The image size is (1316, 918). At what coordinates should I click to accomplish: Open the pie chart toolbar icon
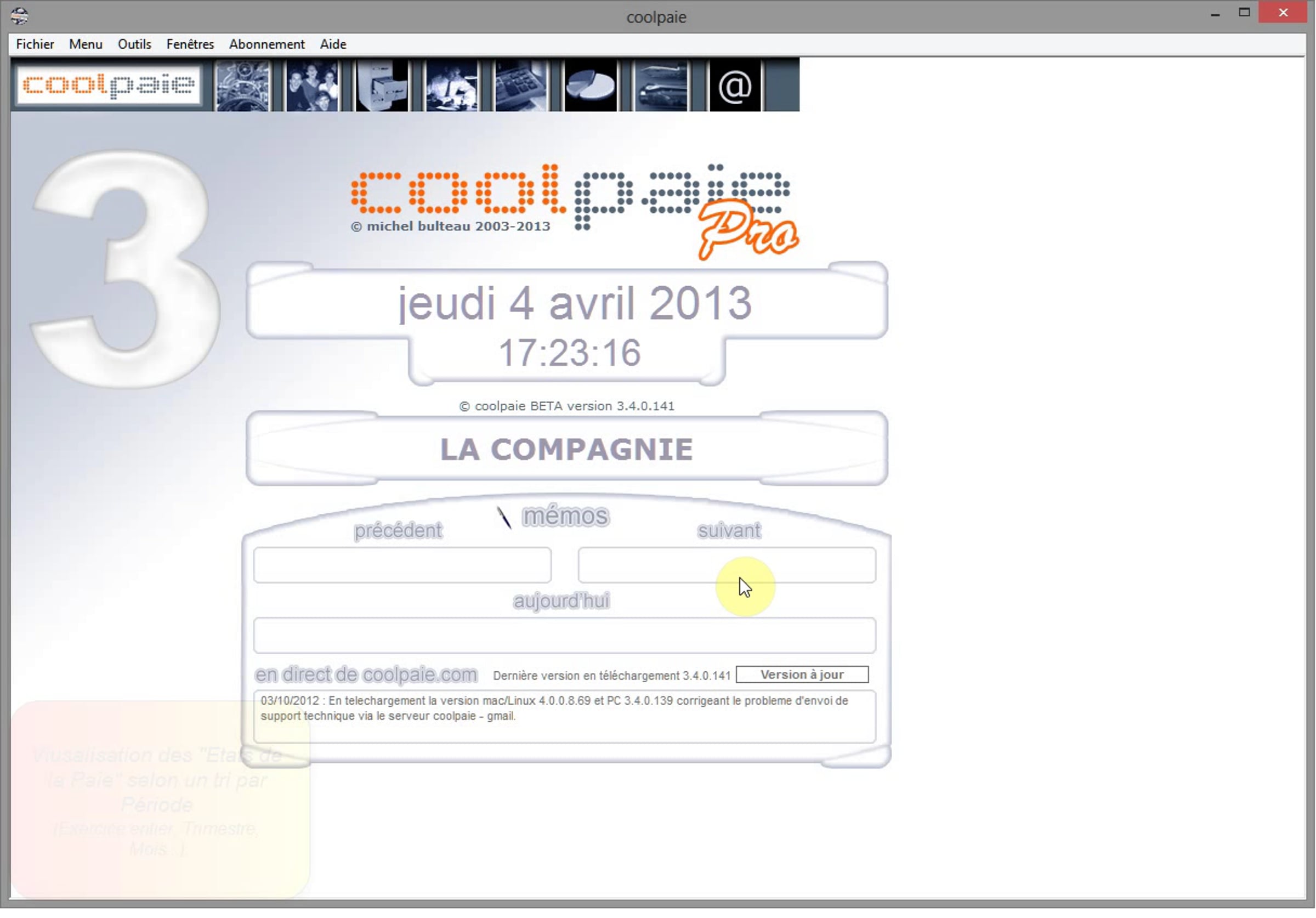[x=591, y=86]
